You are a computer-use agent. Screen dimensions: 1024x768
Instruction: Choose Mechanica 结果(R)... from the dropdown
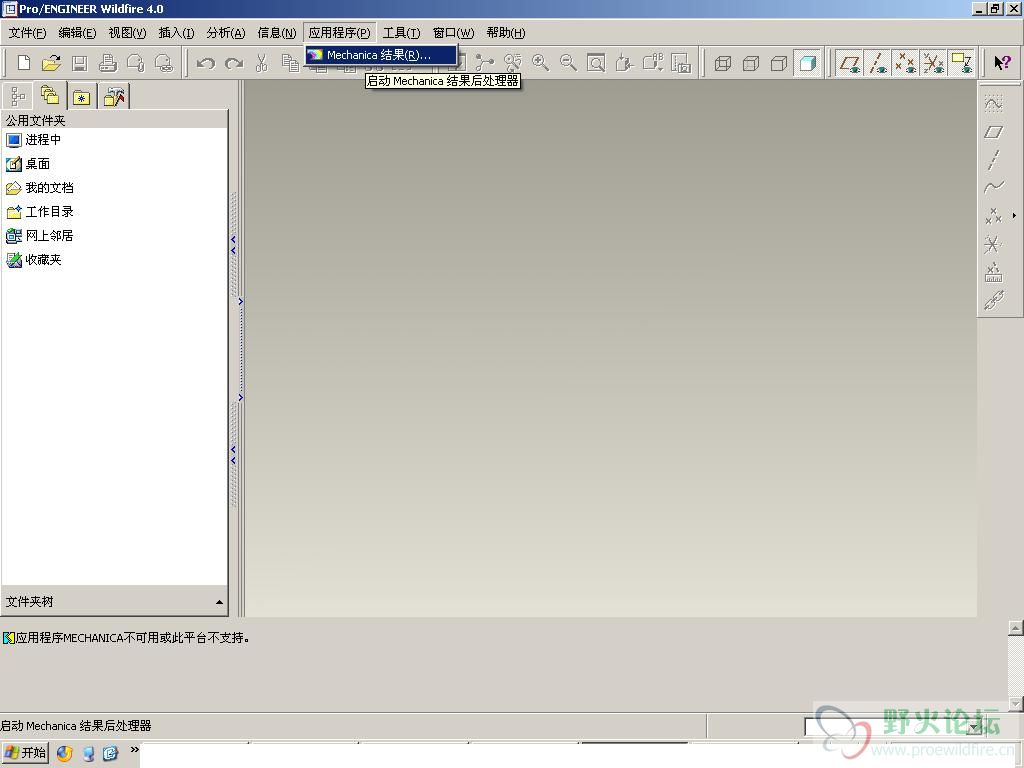381,55
